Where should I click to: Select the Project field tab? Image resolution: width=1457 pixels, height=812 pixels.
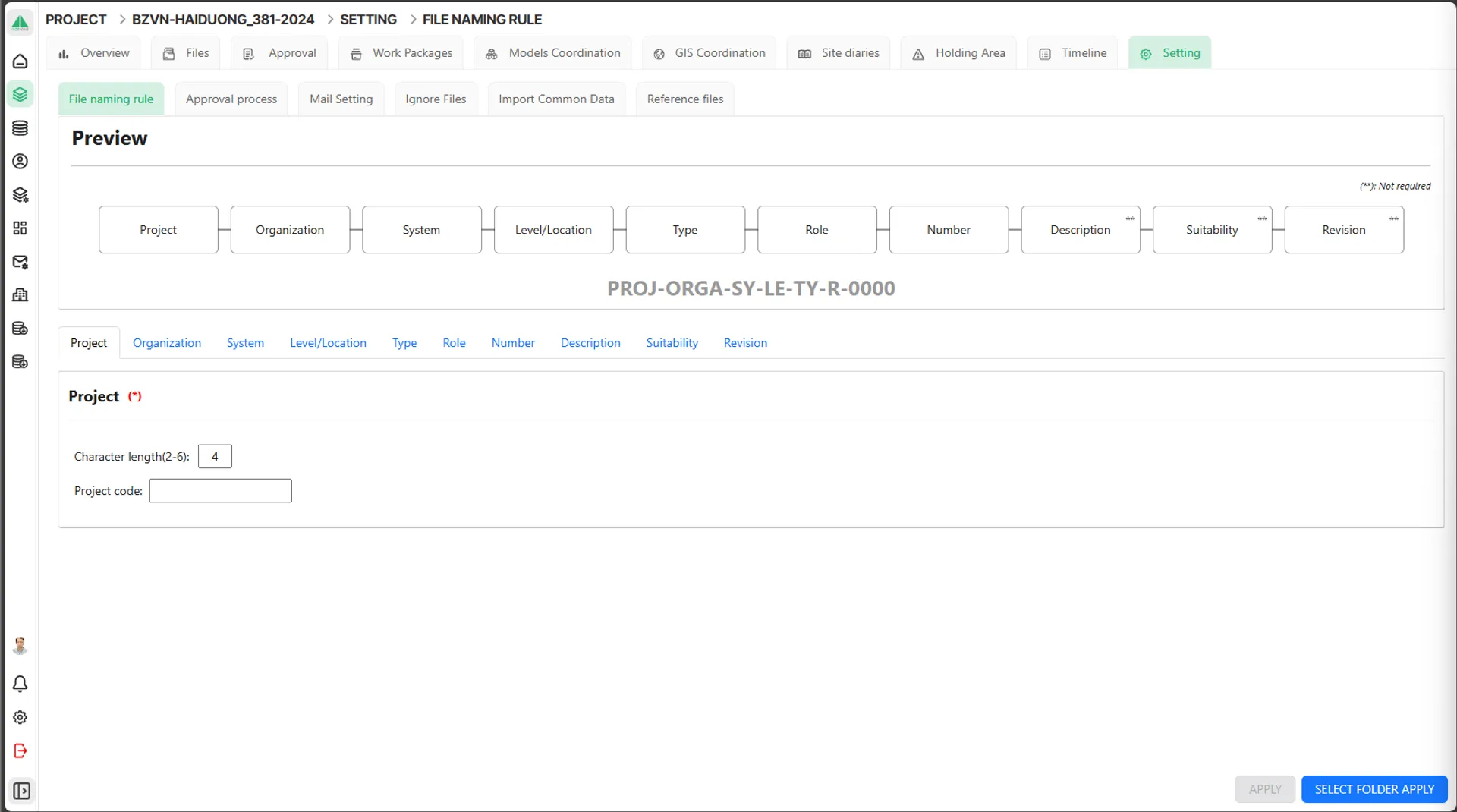click(x=89, y=343)
